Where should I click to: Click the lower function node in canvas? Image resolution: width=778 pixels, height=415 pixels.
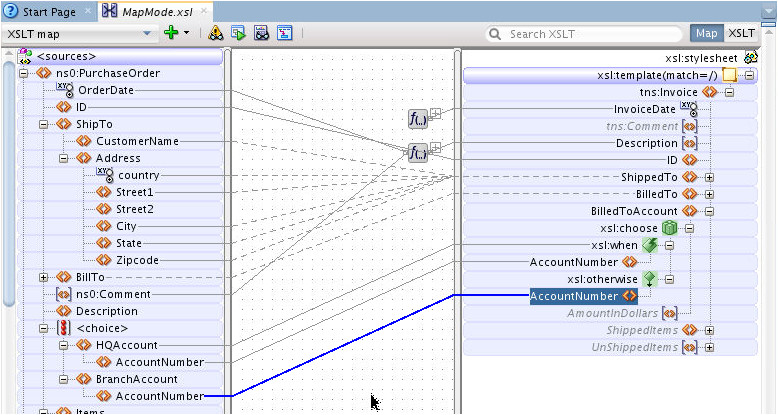418,152
